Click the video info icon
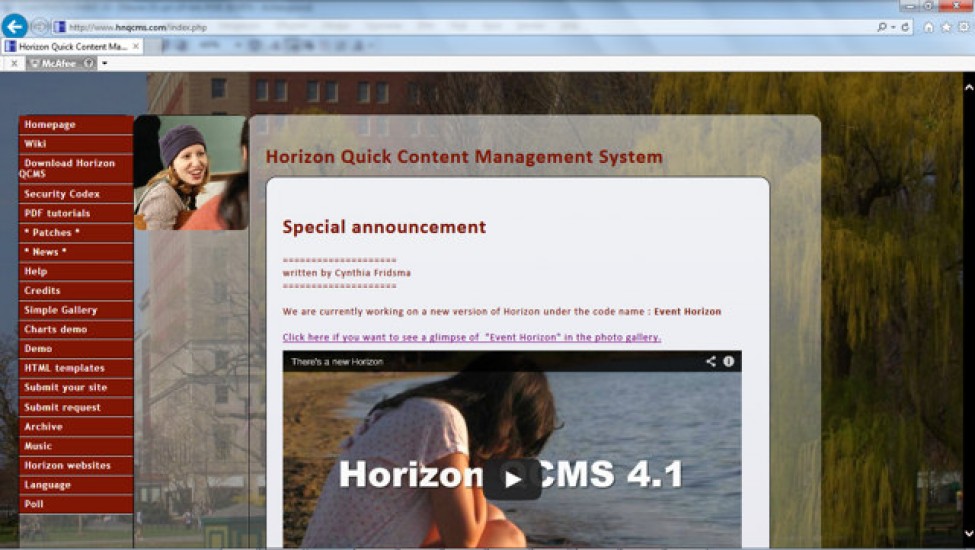The height and width of the screenshot is (550, 975). click(x=729, y=361)
